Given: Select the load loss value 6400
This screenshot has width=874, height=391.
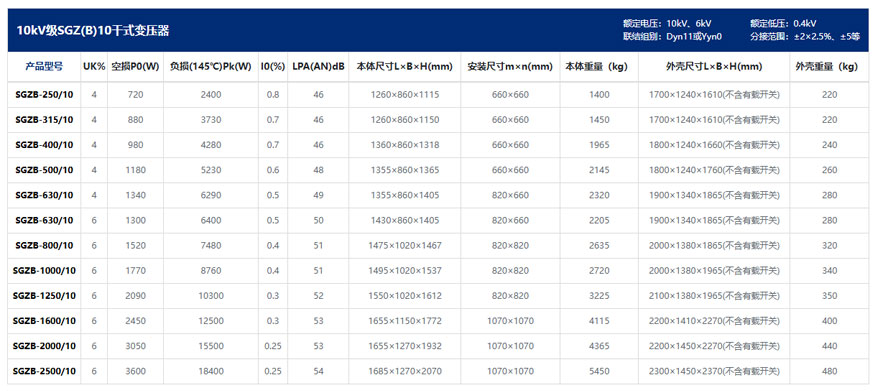Looking at the screenshot, I should (211, 220).
